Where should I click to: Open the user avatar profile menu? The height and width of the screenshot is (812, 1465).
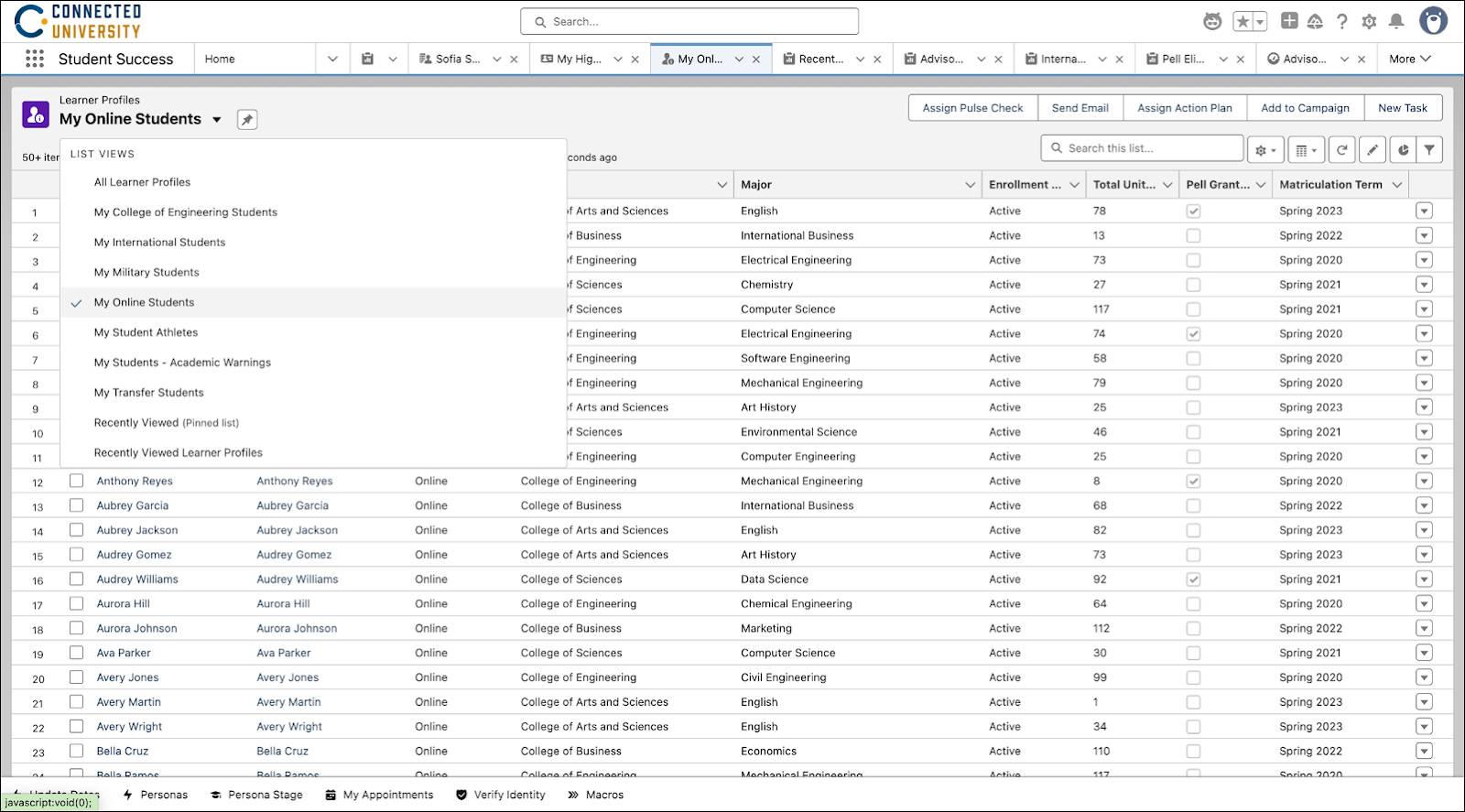click(1433, 20)
